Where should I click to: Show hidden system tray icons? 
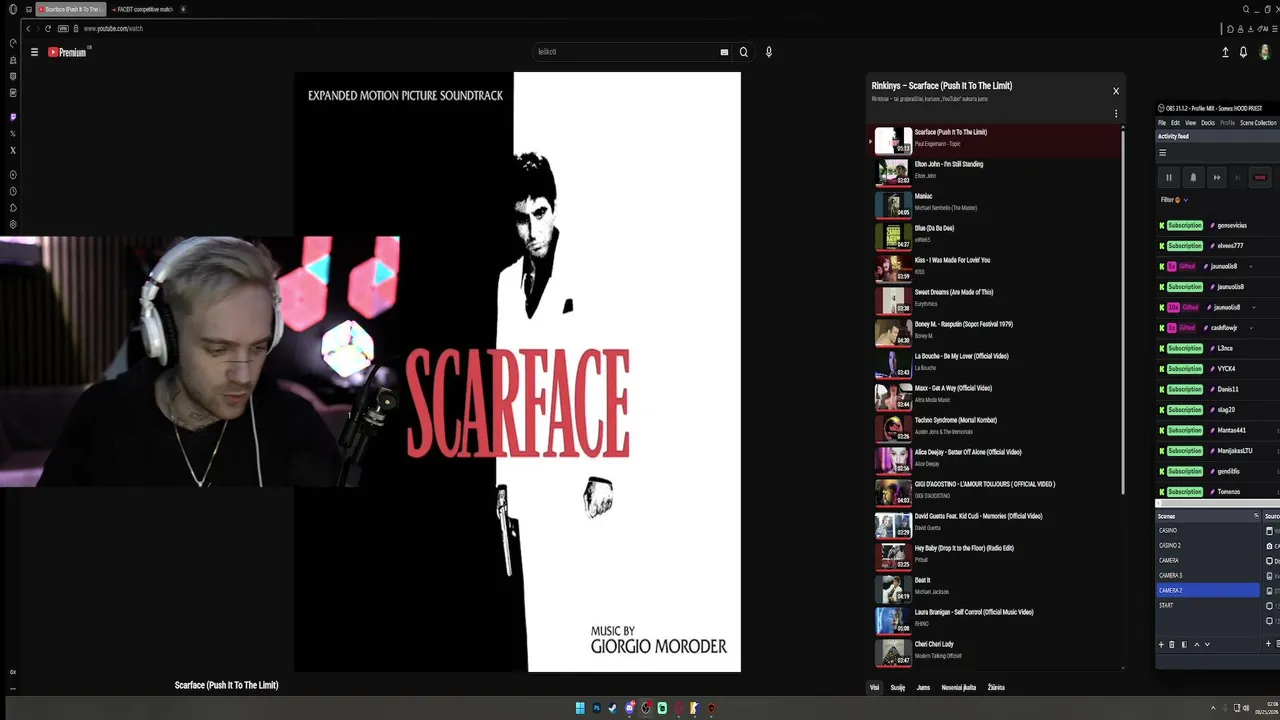(x=1213, y=708)
